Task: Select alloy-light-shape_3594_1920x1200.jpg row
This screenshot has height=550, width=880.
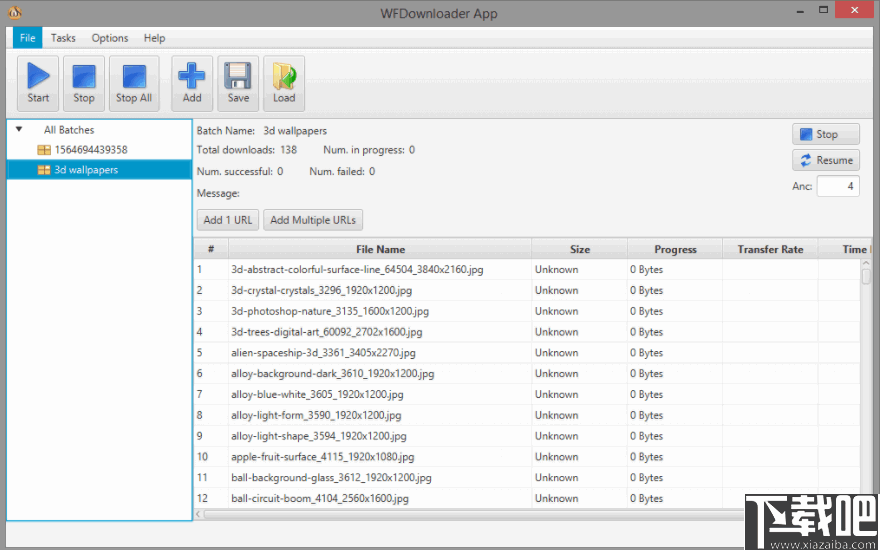Action: [x=527, y=436]
